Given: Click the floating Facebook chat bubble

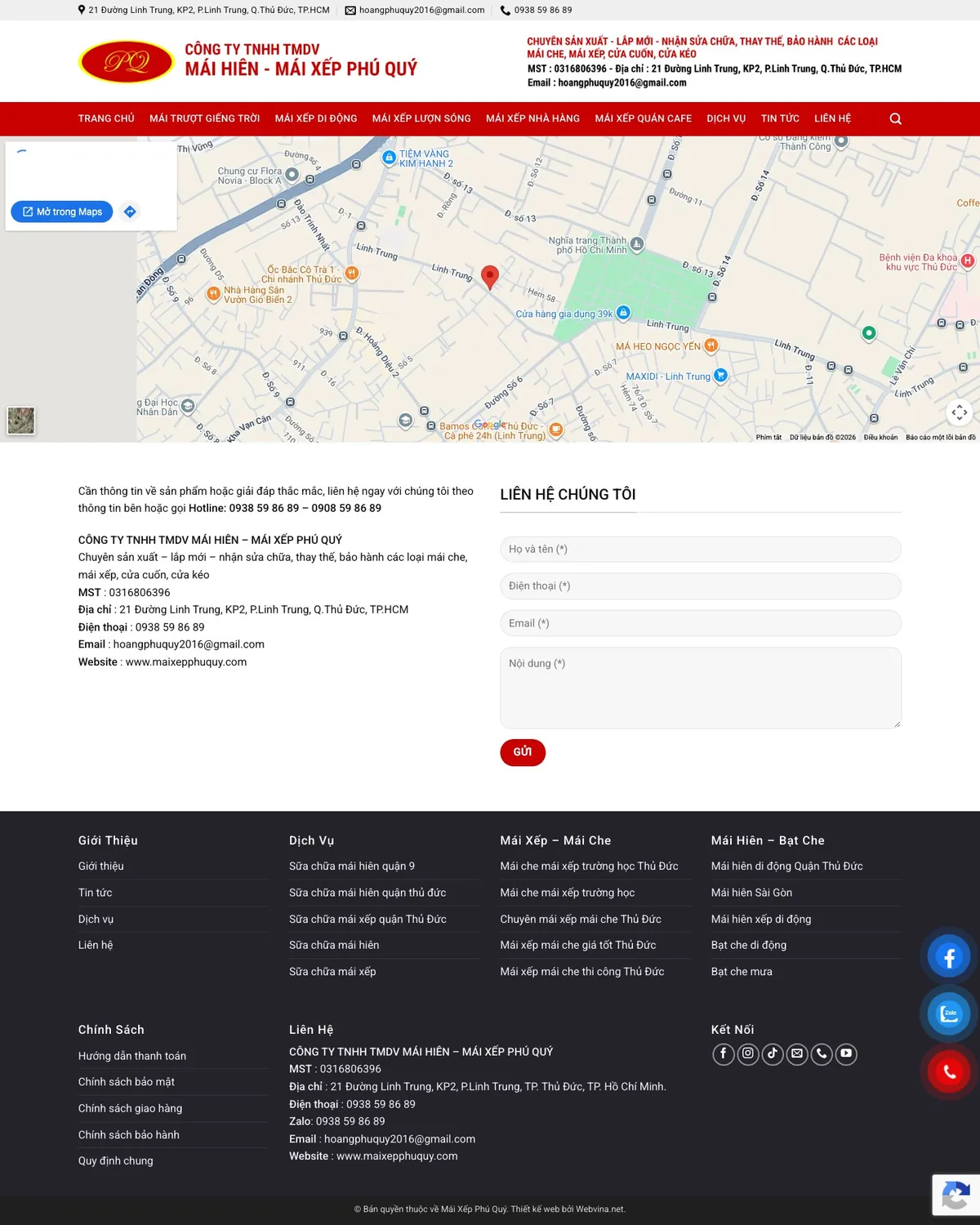Looking at the screenshot, I should [x=949, y=957].
